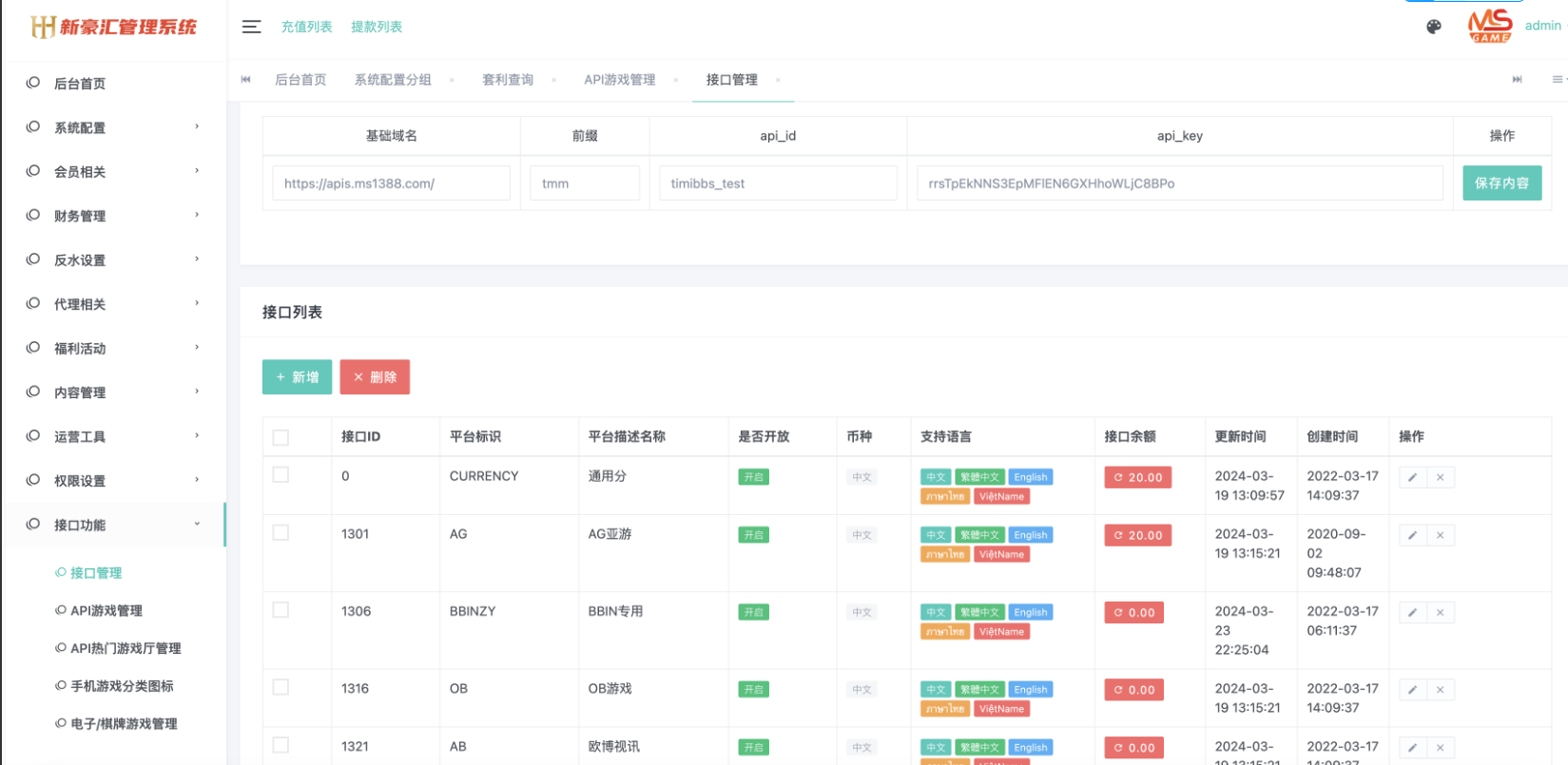The height and width of the screenshot is (765, 1568).
Task: Edit the AG亚游 row pencil icon
Action: (x=1413, y=536)
